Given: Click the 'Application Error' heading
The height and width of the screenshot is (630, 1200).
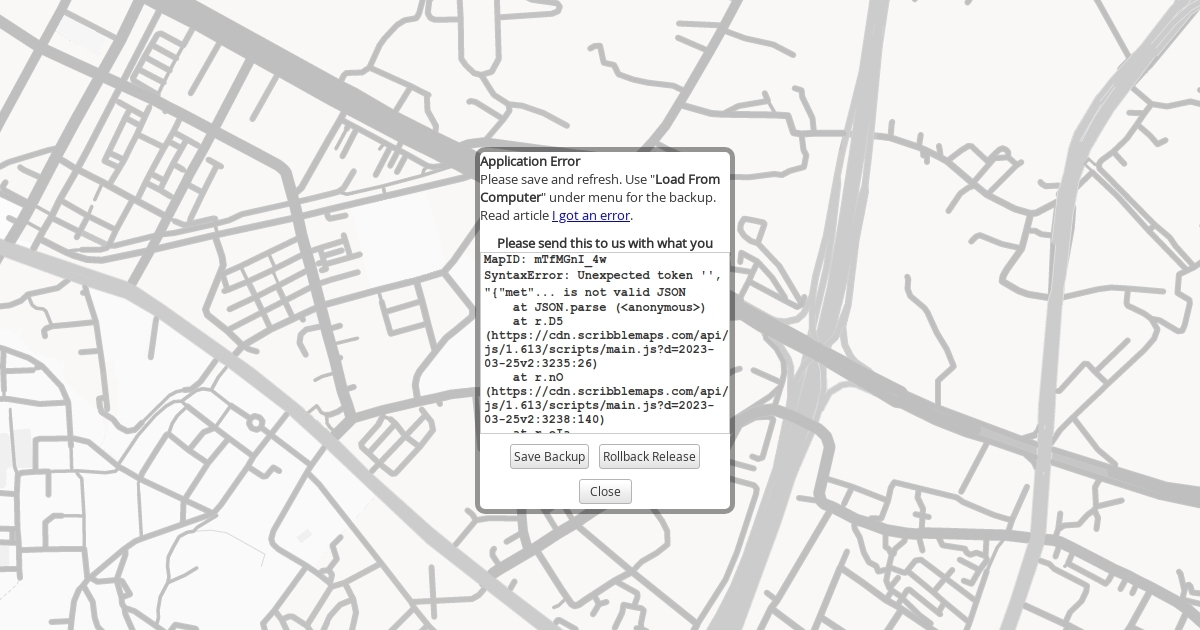Looking at the screenshot, I should coord(530,161).
